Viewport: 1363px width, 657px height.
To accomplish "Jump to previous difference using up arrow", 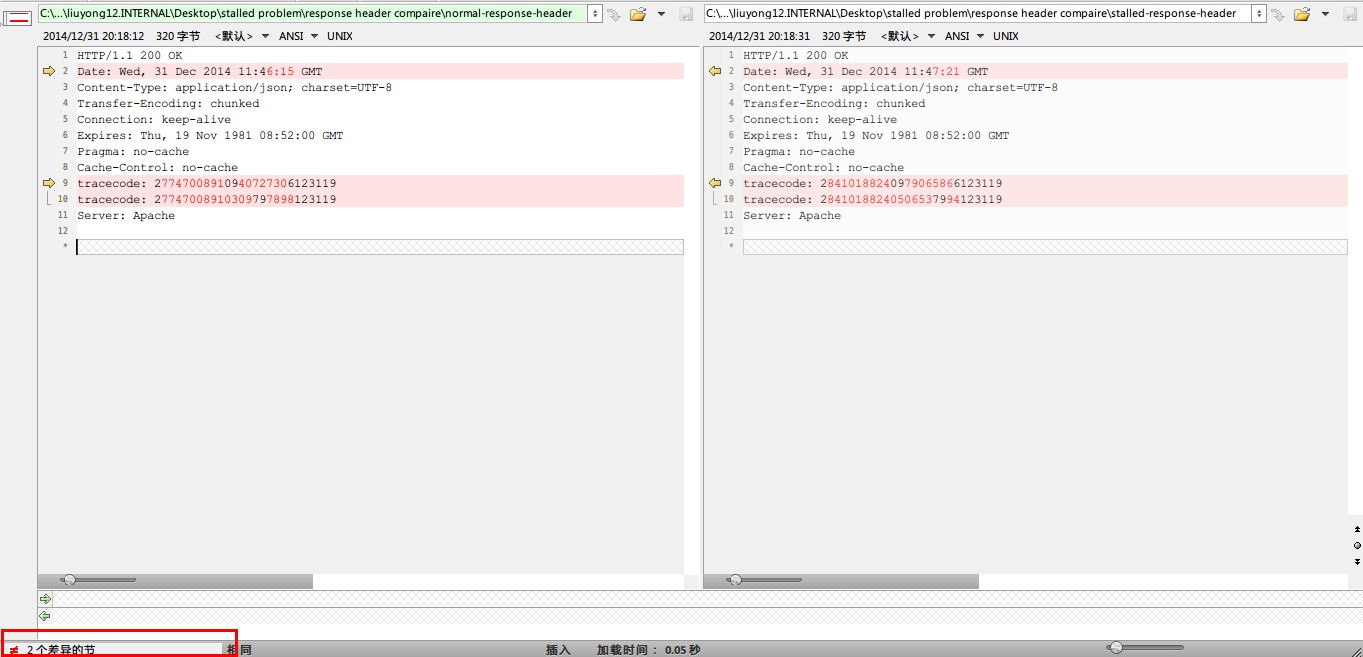I will click(1357, 528).
